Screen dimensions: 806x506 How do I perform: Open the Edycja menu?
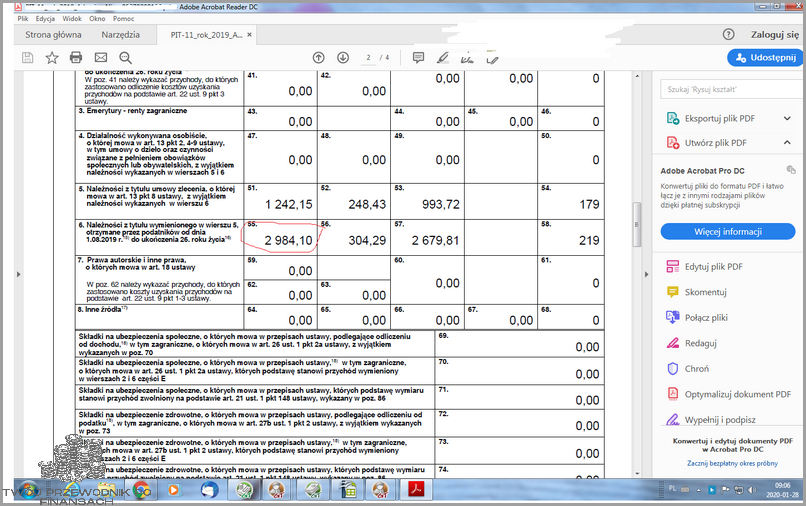pyautogui.click(x=45, y=19)
